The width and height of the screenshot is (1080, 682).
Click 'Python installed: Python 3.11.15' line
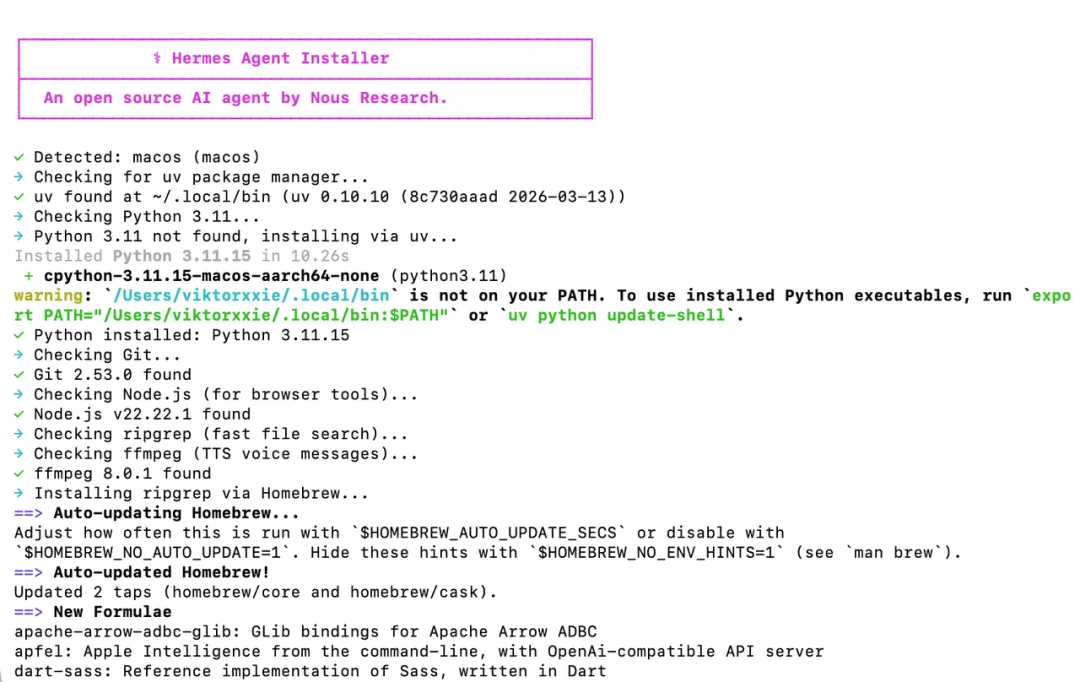point(191,335)
